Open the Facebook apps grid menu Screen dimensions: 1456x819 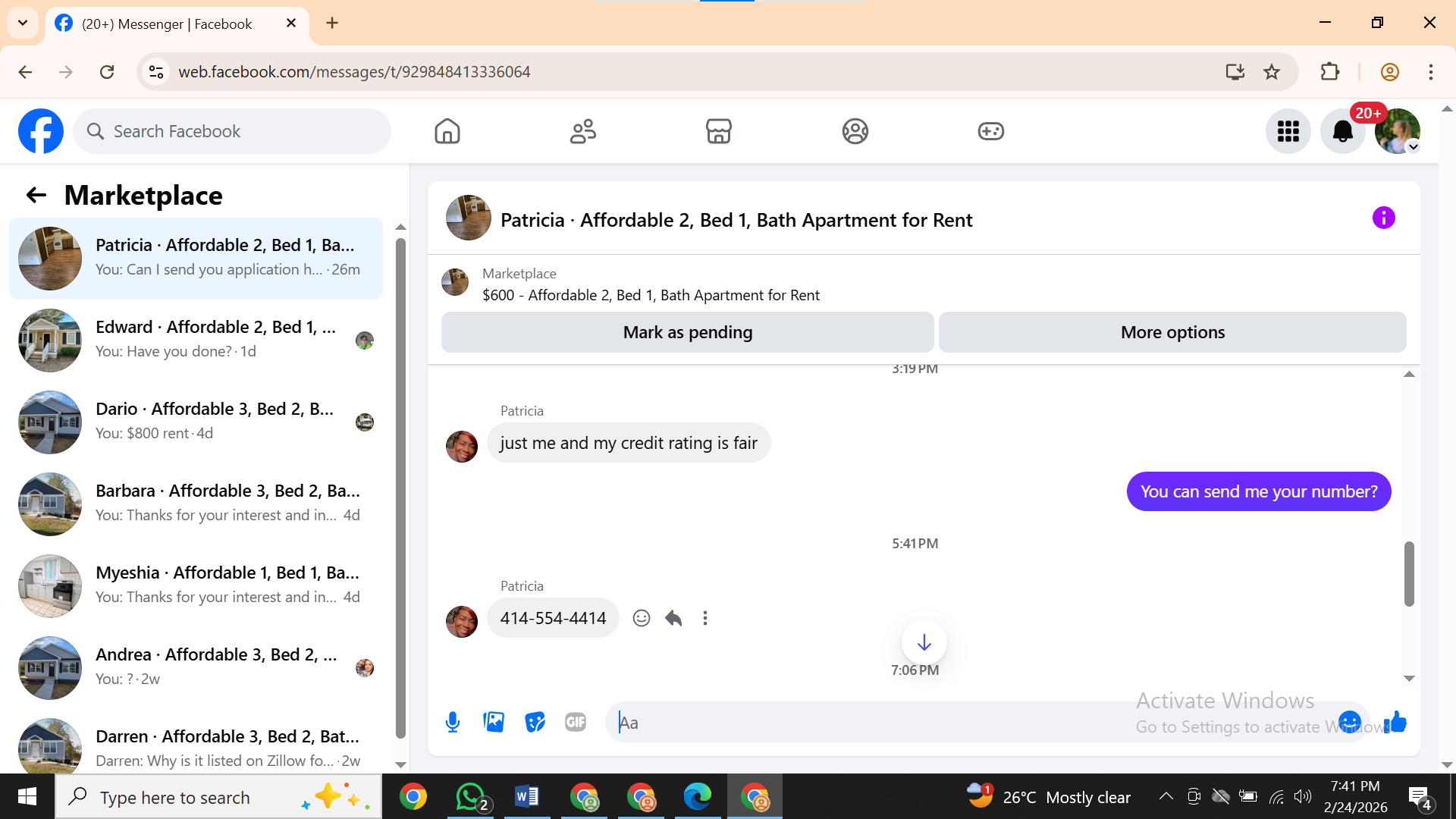click(x=1288, y=131)
